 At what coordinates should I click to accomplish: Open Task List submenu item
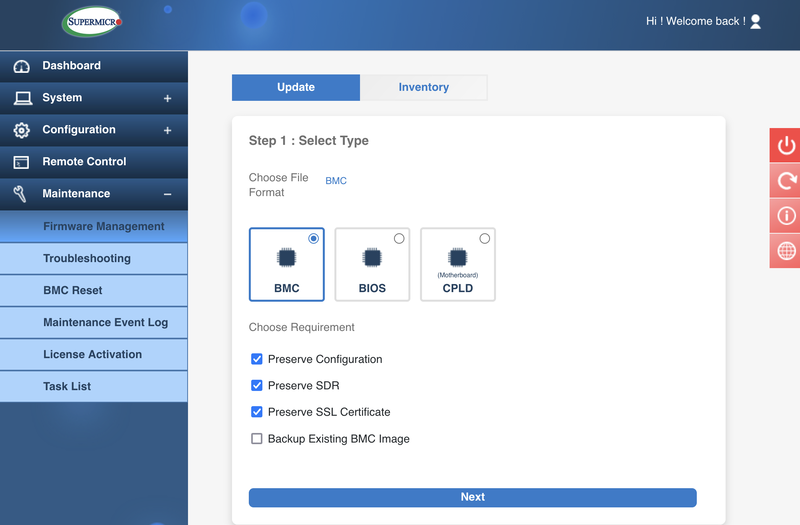pyautogui.click(x=94, y=386)
